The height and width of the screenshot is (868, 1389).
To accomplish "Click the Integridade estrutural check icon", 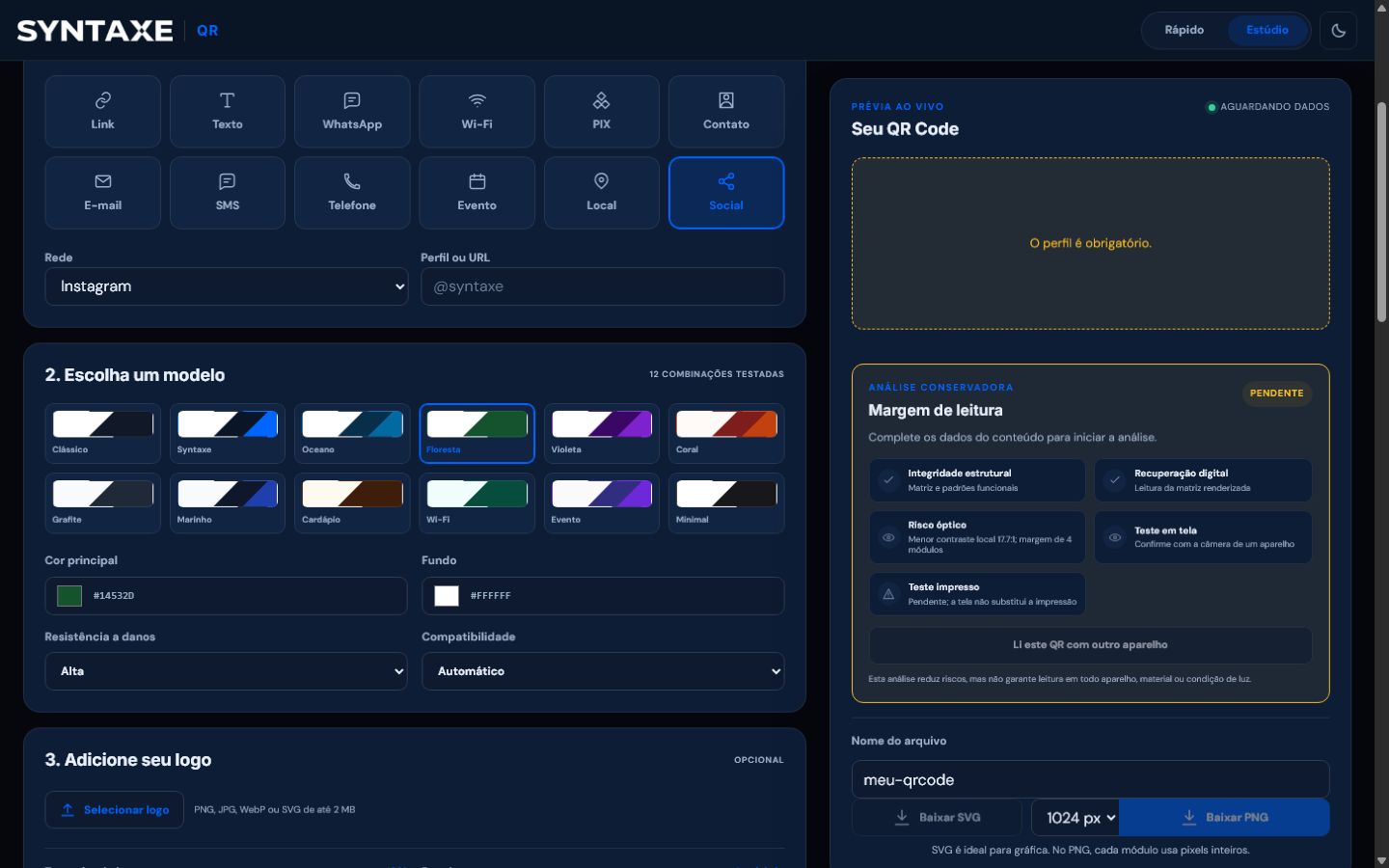I will [x=888, y=479].
